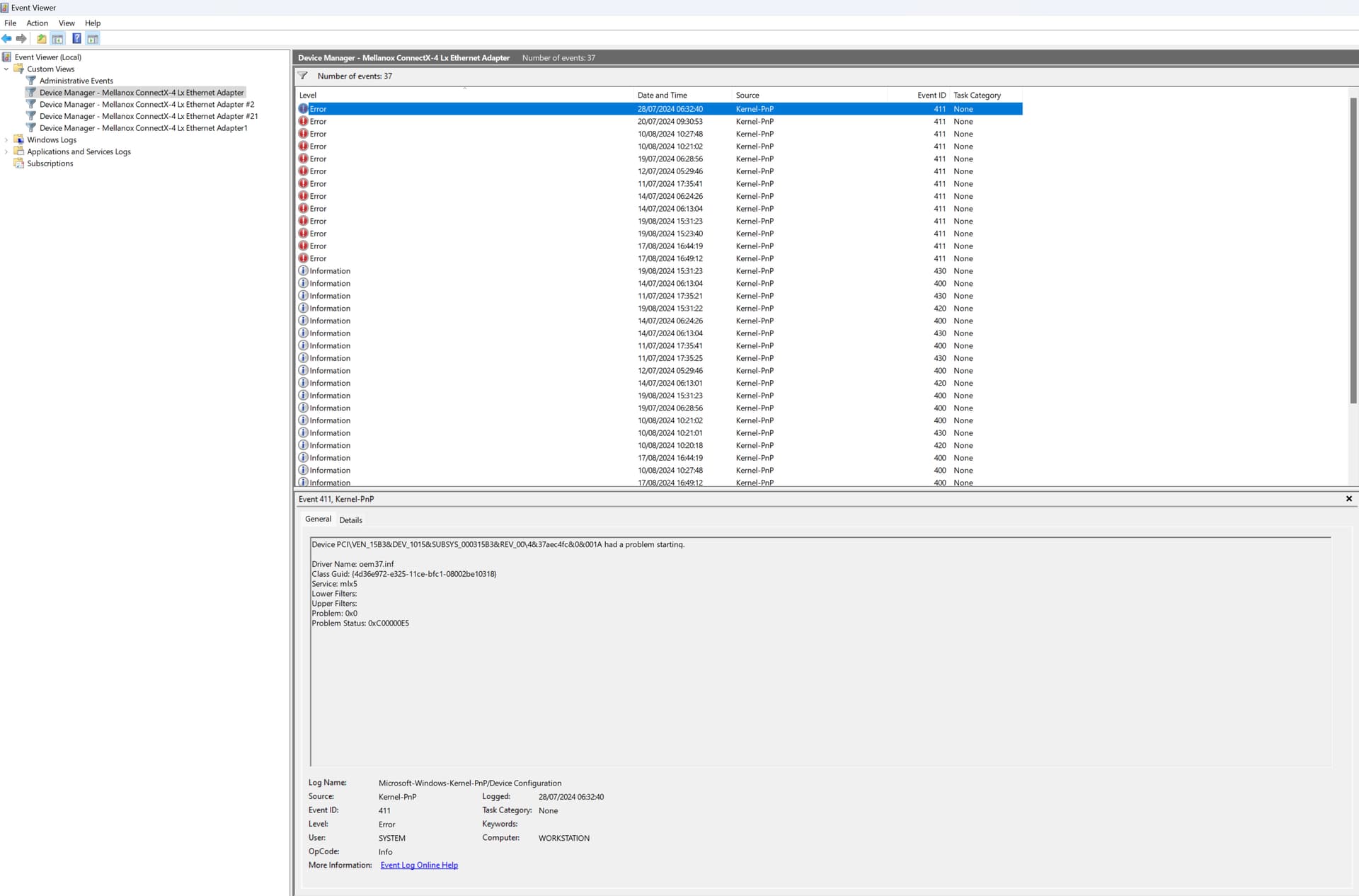This screenshot has width=1359, height=896.
Task: Click the event list vertical scrollbar
Action: (x=1353, y=248)
